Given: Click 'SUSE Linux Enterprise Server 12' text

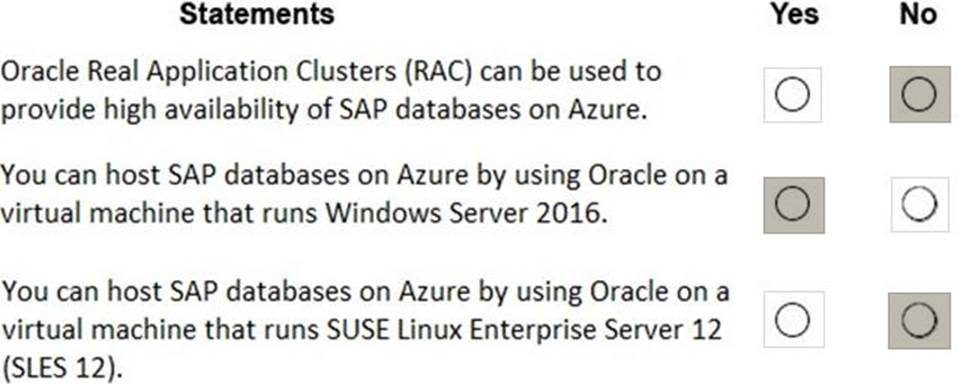Looking at the screenshot, I should [524, 329].
